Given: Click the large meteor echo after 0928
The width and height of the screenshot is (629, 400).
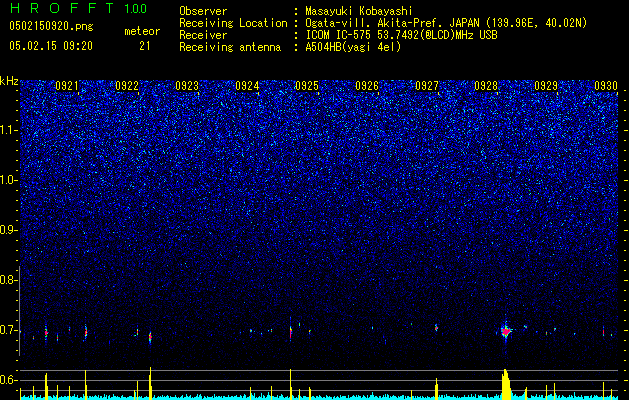Looking at the screenshot, I should (x=506, y=331).
